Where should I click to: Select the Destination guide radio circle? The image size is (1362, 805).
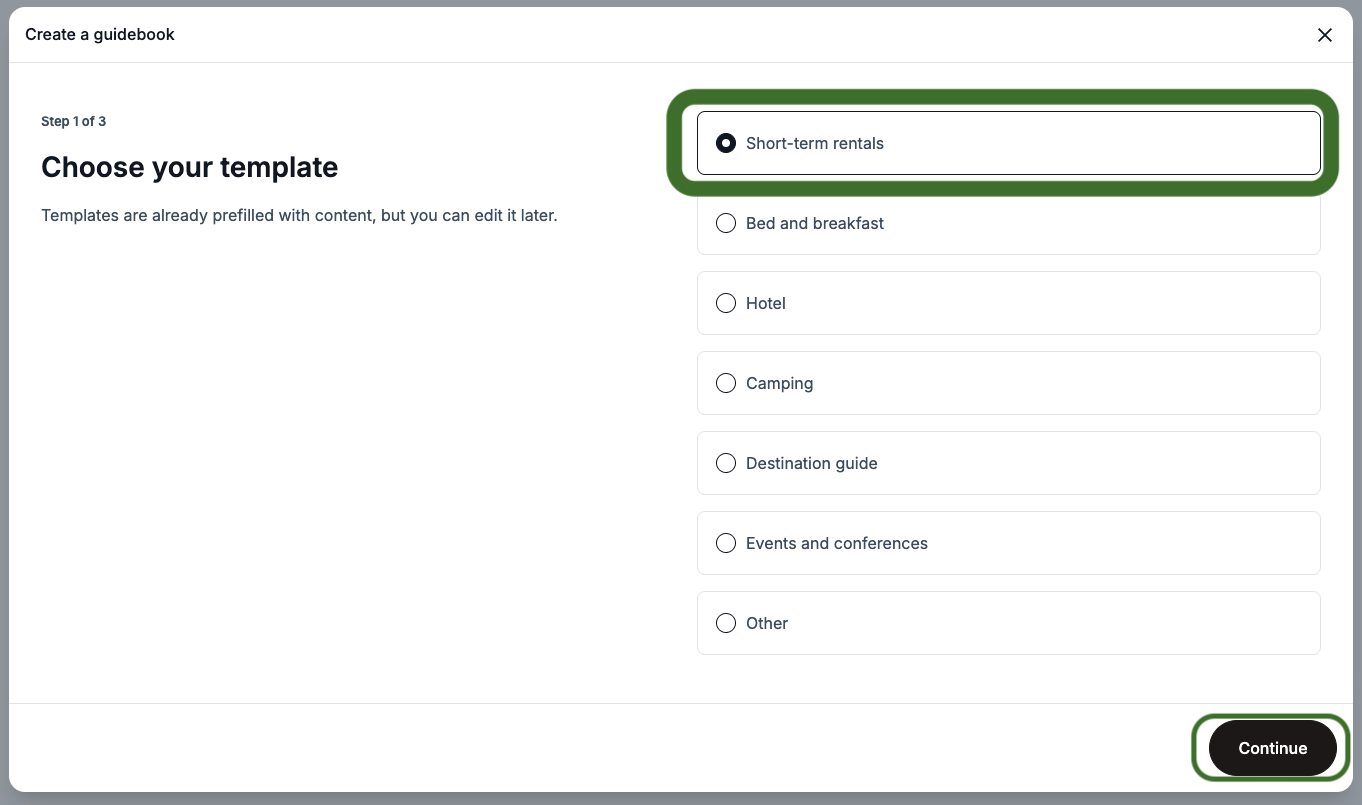tap(726, 463)
